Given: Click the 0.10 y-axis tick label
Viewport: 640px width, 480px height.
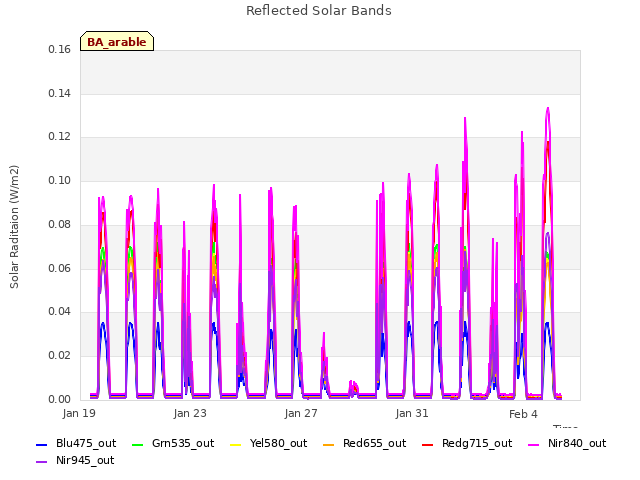Looking at the screenshot, I should click(x=60, y=180).
